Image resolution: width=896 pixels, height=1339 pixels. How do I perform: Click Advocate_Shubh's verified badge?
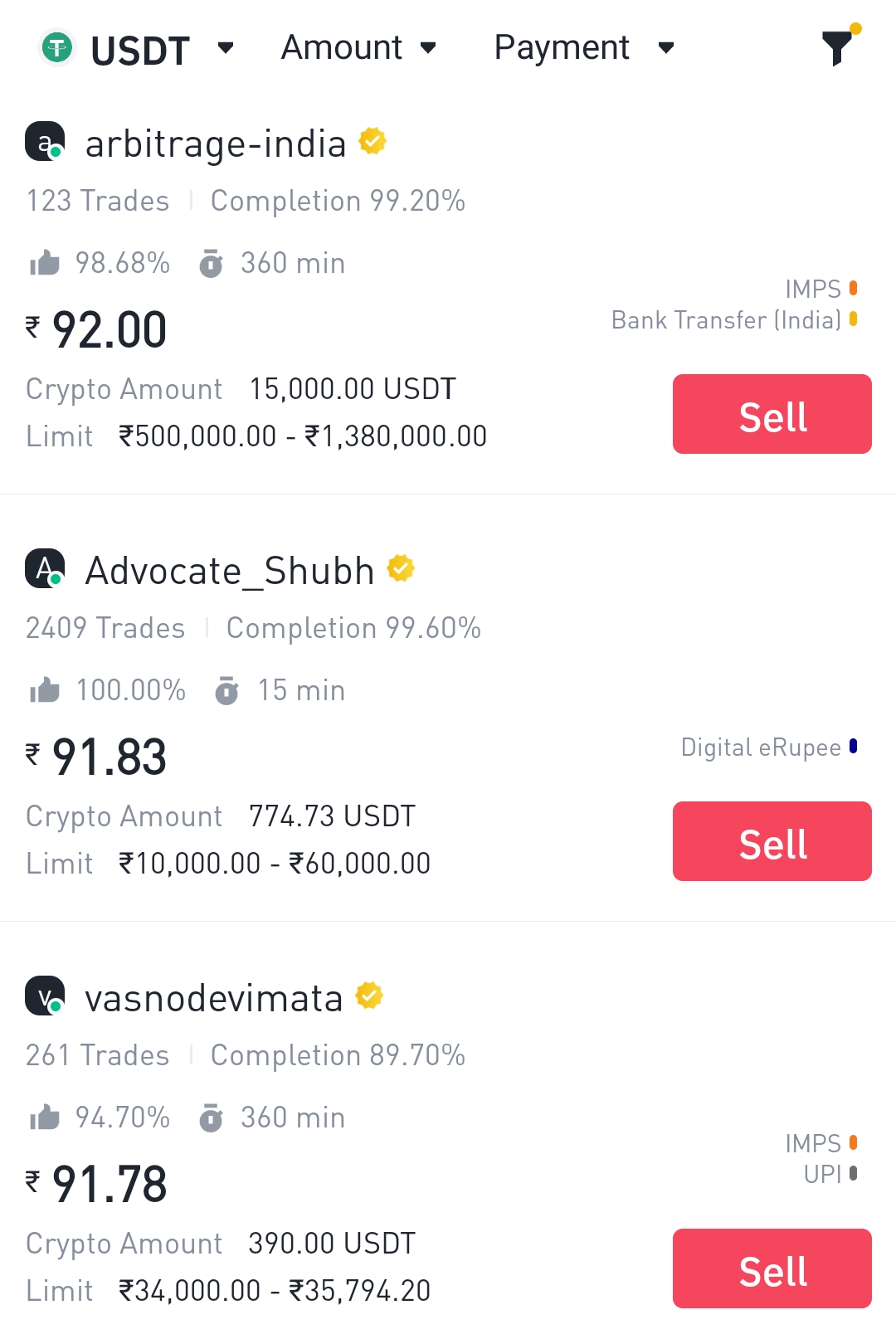click(x=401, y=568)
